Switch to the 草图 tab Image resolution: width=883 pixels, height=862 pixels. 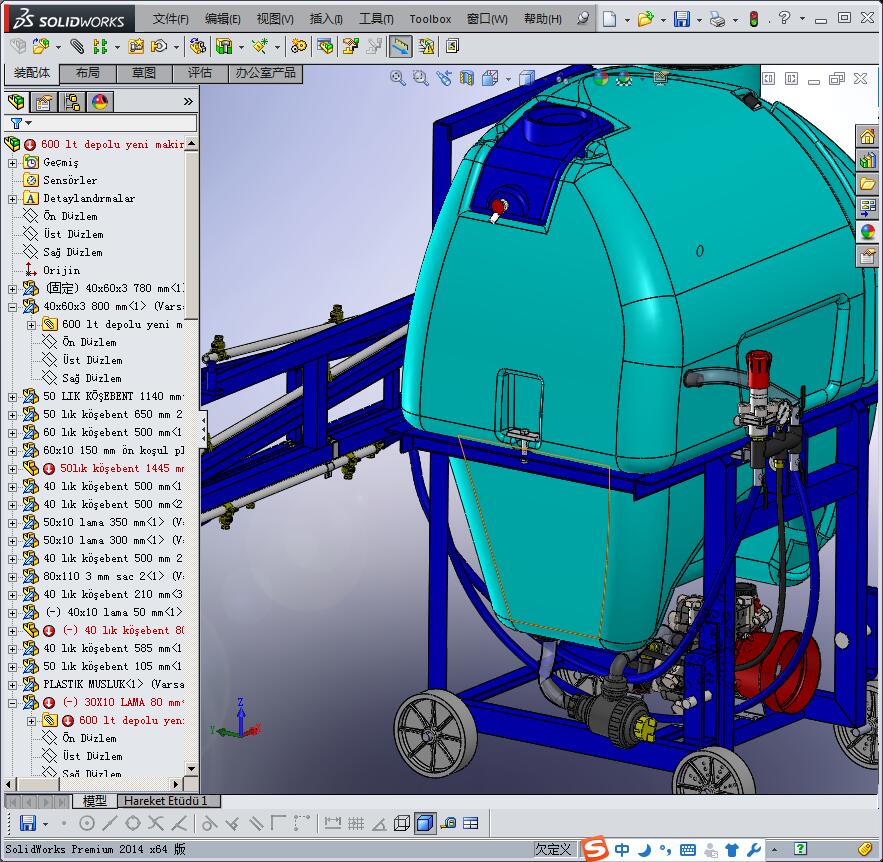(x=143, y=73)
